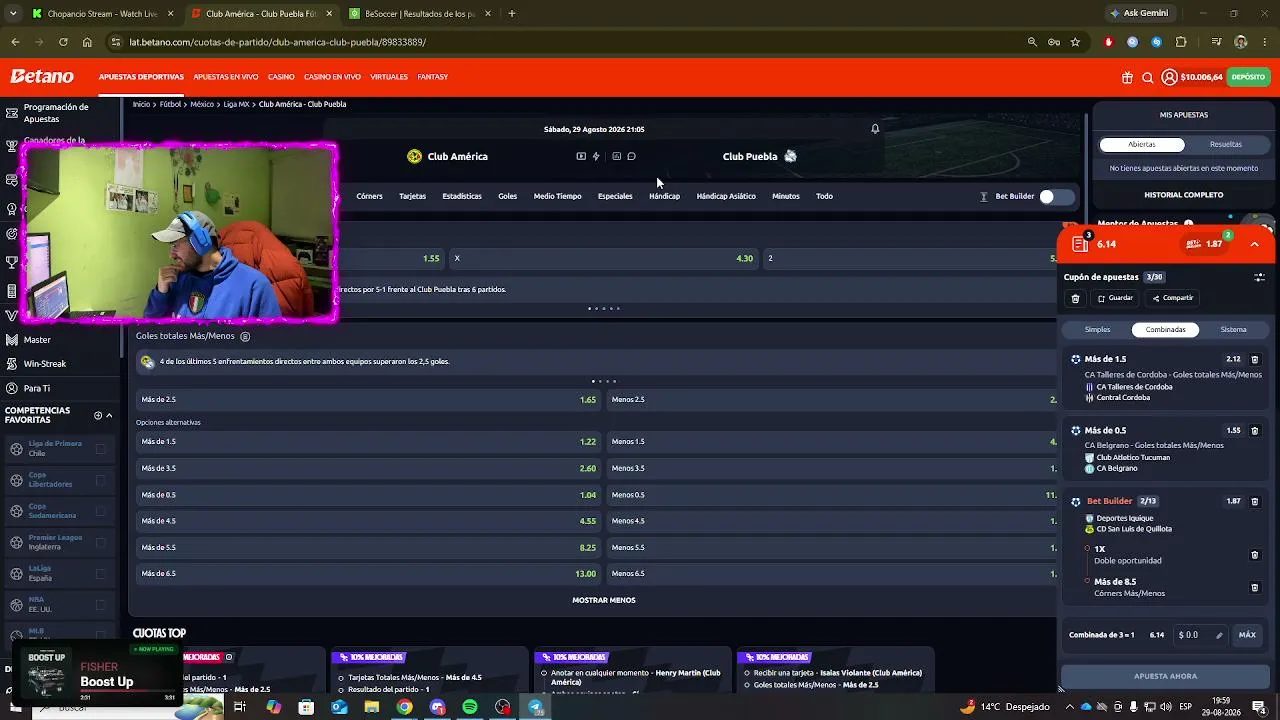Screen dimensions: 1280x720
Task: Open the user account profile icon
Action: point(1169,77)
